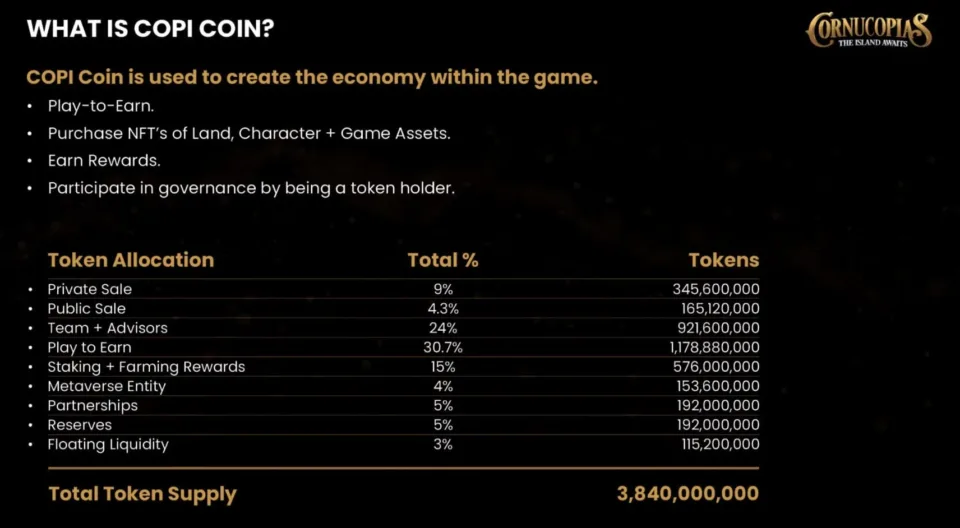Click the Public Sale 4.3% value
960x528 pixels.
point(443,309)
